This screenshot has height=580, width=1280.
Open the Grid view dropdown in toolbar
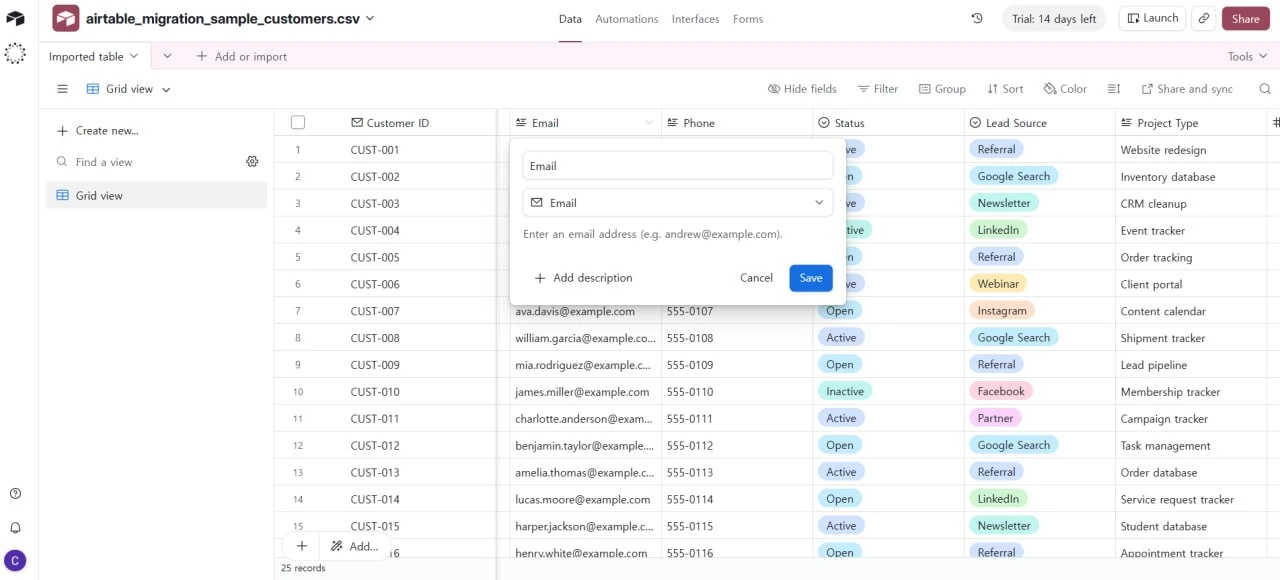129,89
